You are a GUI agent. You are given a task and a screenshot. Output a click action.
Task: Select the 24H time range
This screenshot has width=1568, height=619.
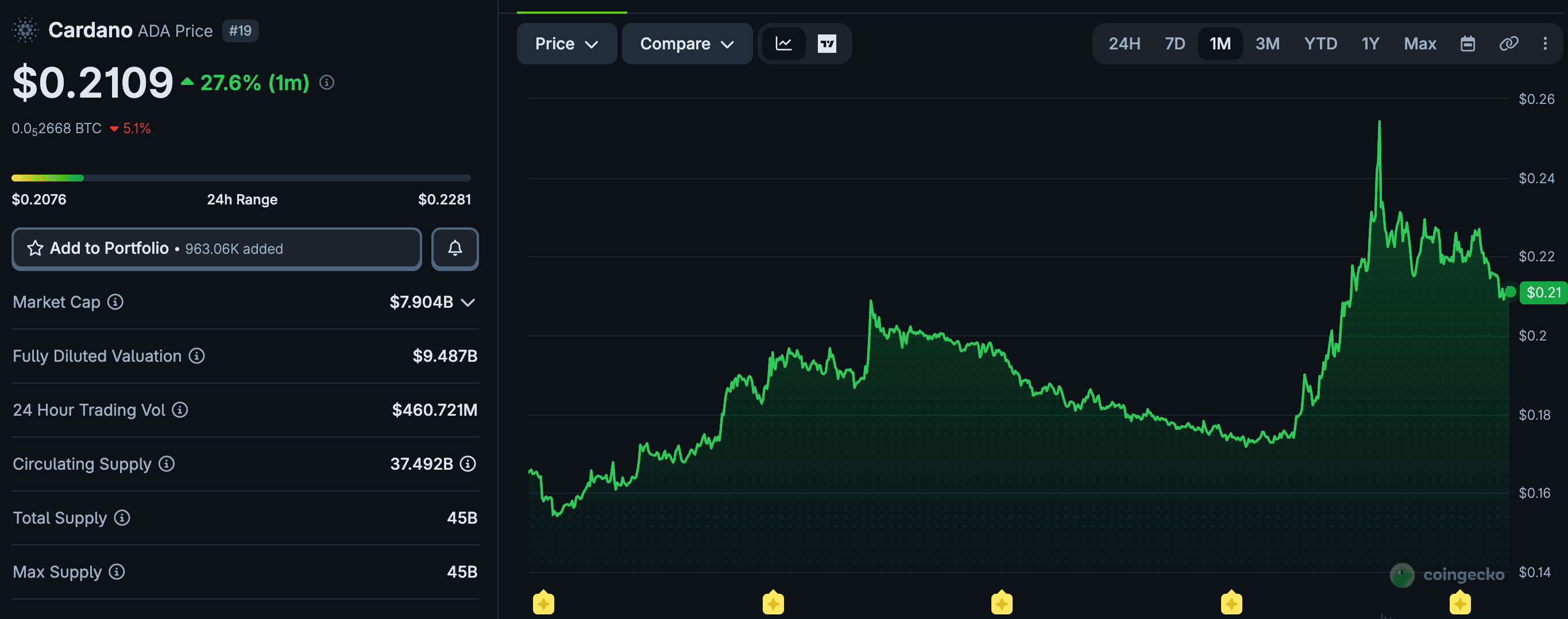(x=1124, y=43)
